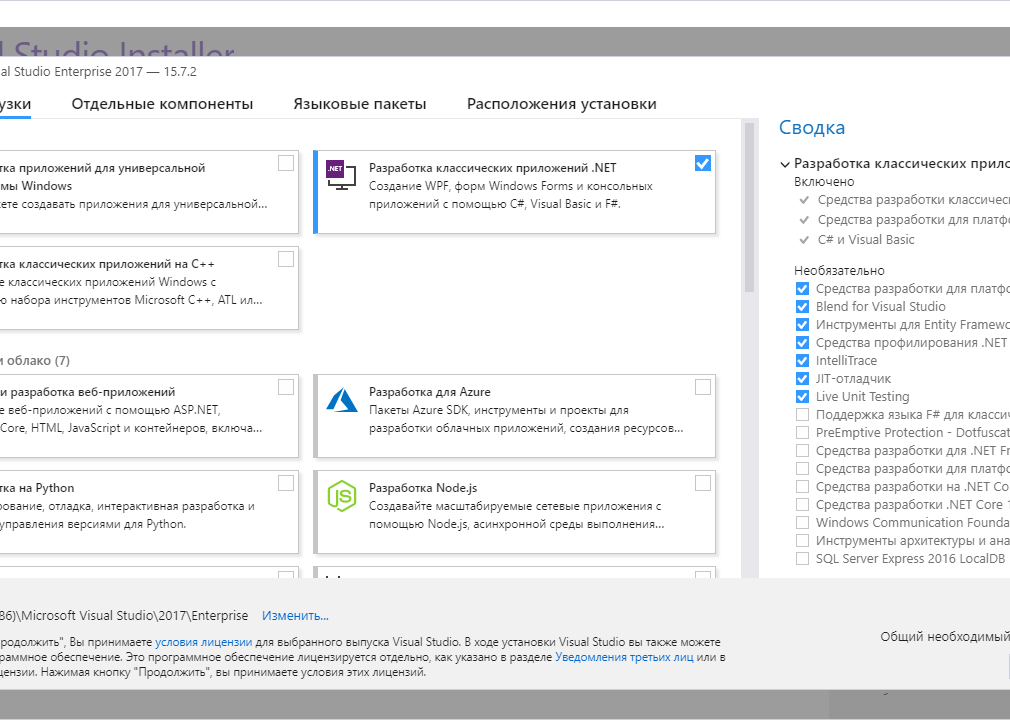Click the 'C# и Visual Basic' included item
1010x720 pixels.
pos(866,240)
